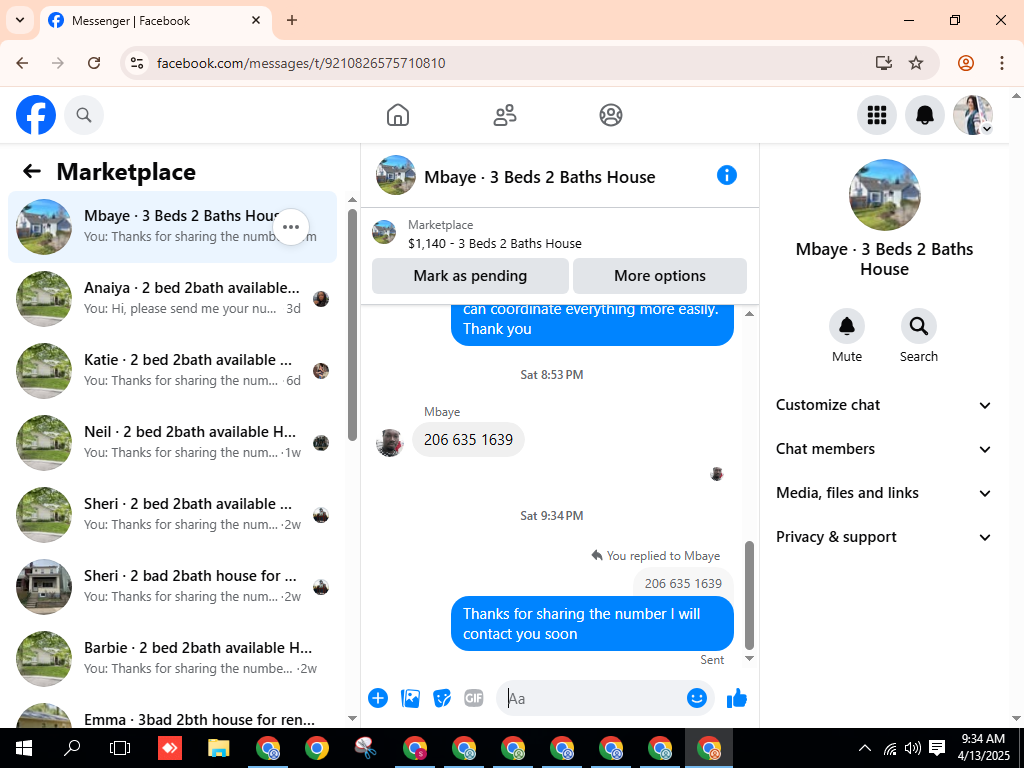1024x768 pixels.
Task: Click More options button
Action: click(x=660, y=276)
